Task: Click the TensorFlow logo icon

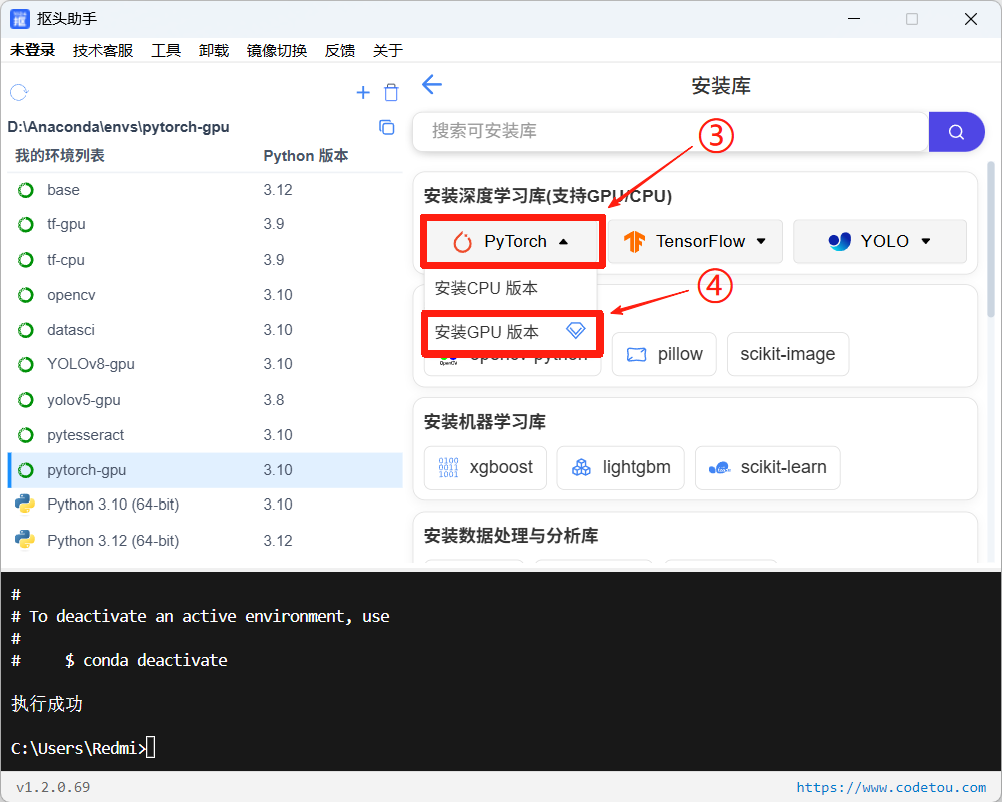Action: point(635,242)
